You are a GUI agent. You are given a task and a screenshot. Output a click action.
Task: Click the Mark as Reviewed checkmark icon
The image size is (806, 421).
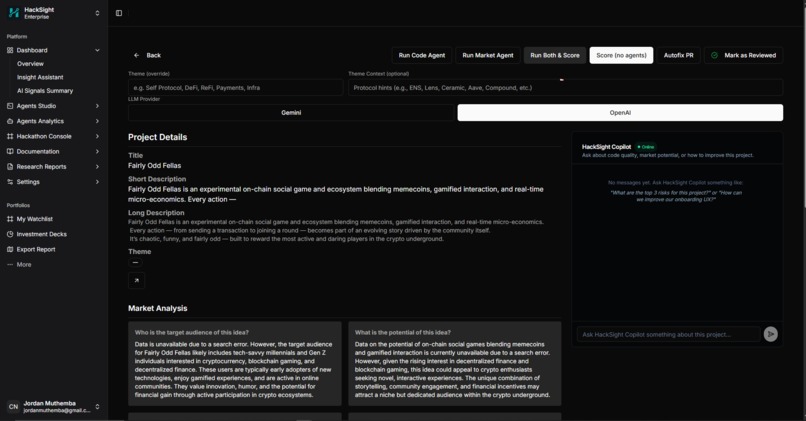click(x=715, y=55)
